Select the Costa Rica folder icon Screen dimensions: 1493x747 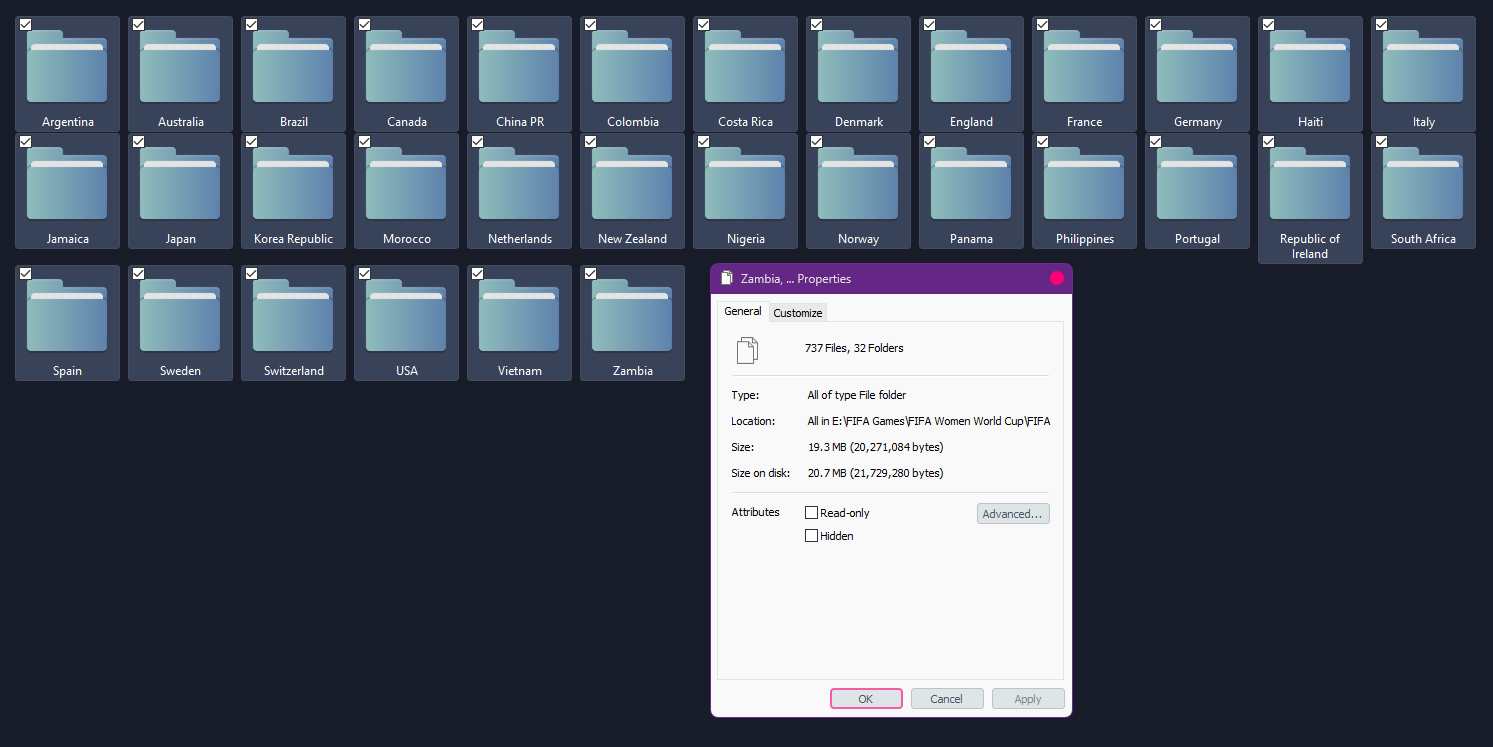pyautogui.click(x=745, y=67)
